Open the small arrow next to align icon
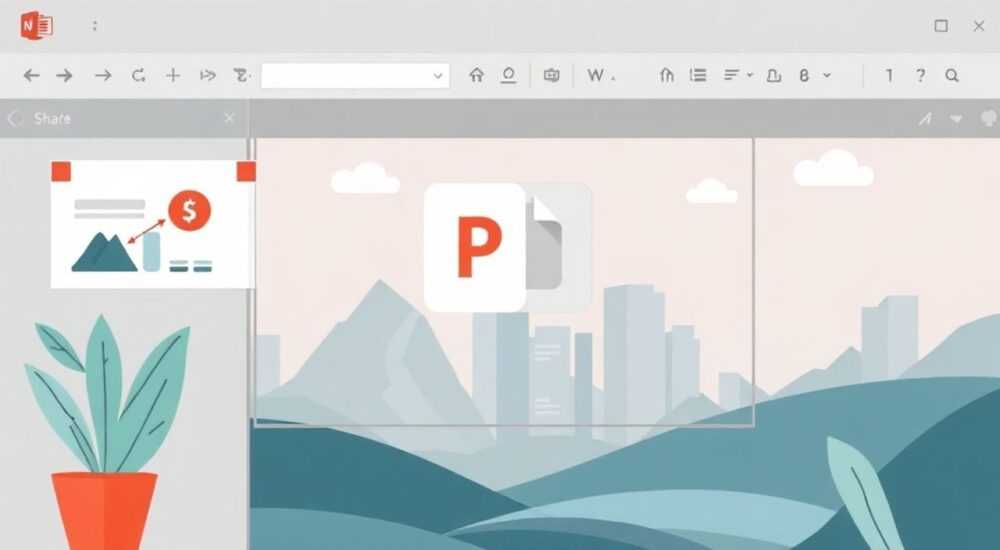 750,75
